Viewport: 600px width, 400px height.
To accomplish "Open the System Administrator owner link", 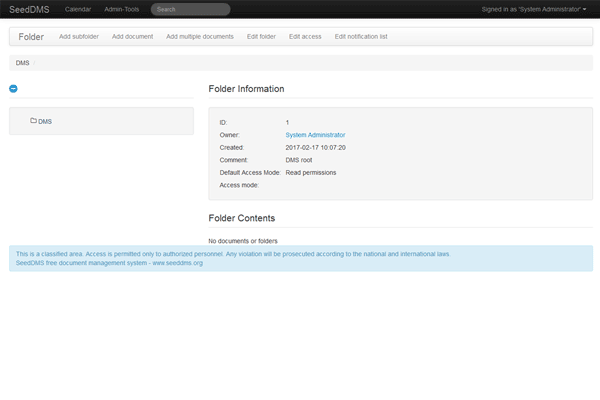I will click(x=315, y=134).
